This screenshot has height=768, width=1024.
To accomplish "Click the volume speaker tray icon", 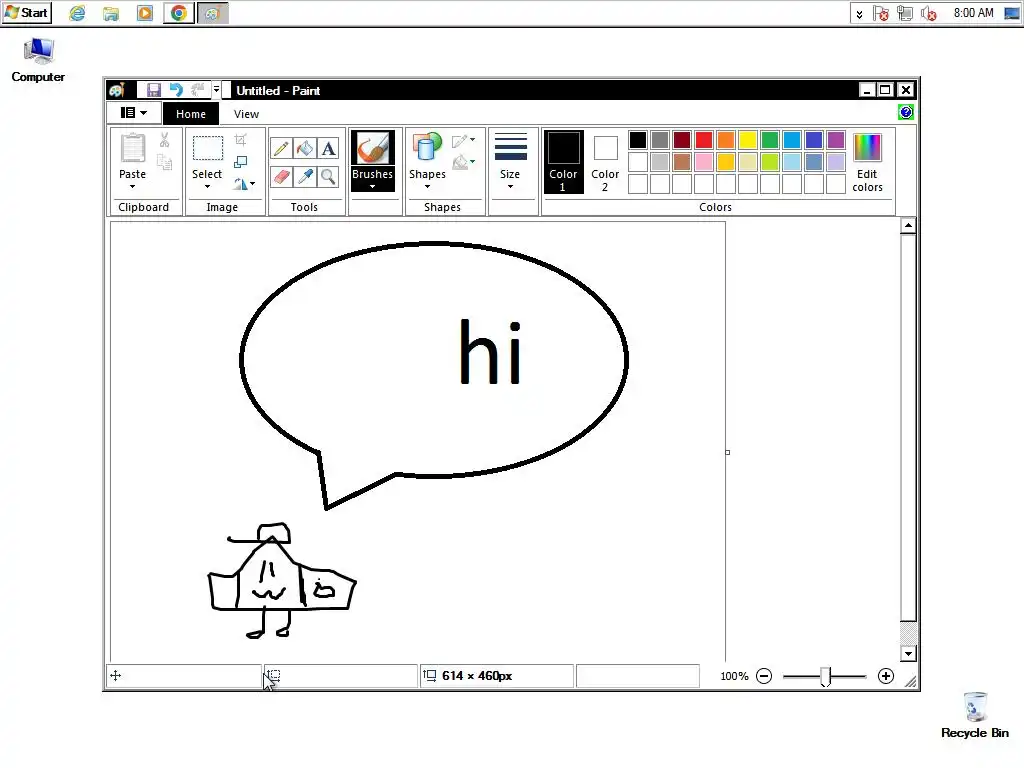I will (x=928, y=13).
